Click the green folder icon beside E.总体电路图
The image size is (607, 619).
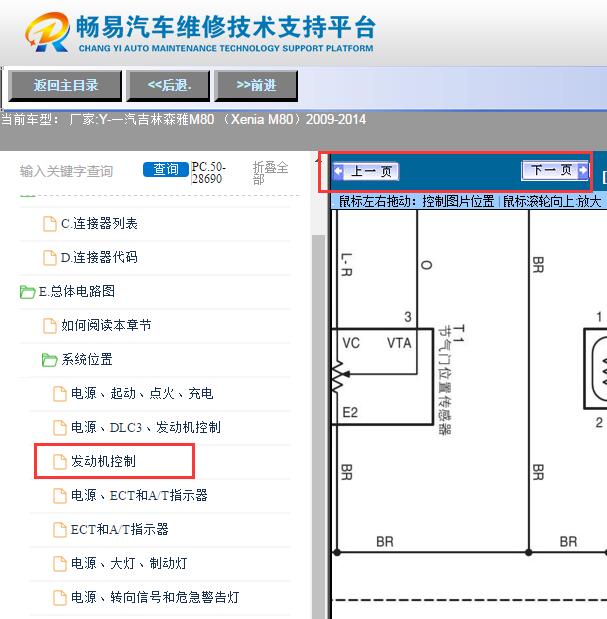coord(27,292)
